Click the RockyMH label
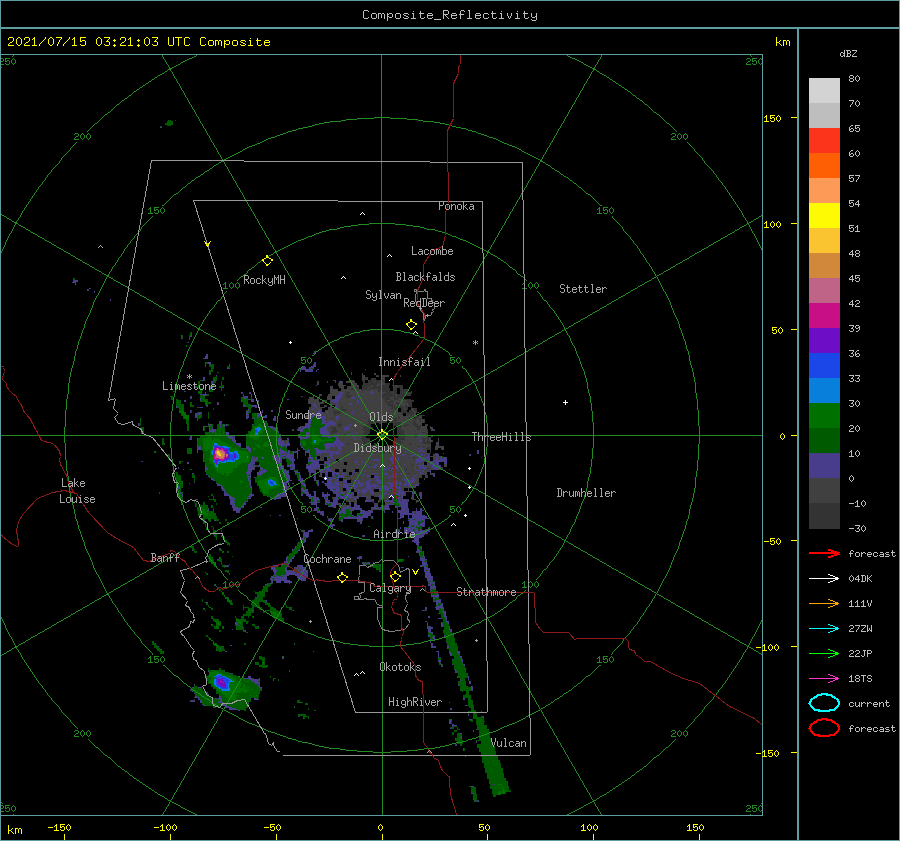 (x=264, y=280)
